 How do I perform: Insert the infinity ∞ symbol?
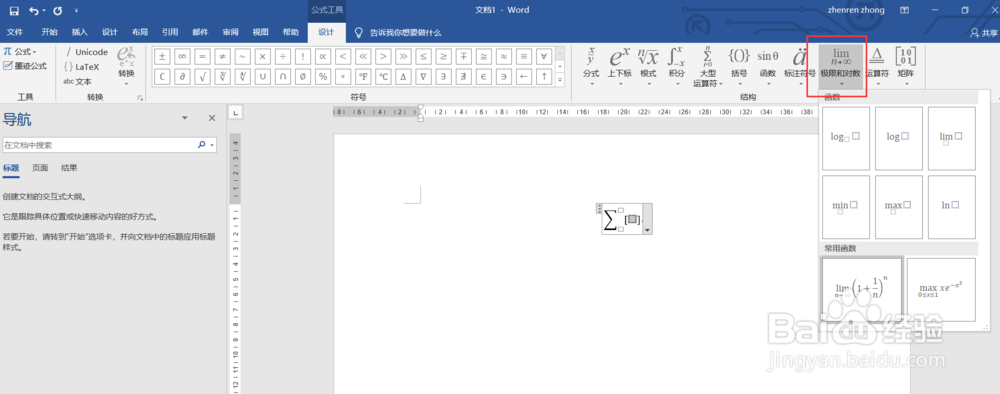pos(182,56)
